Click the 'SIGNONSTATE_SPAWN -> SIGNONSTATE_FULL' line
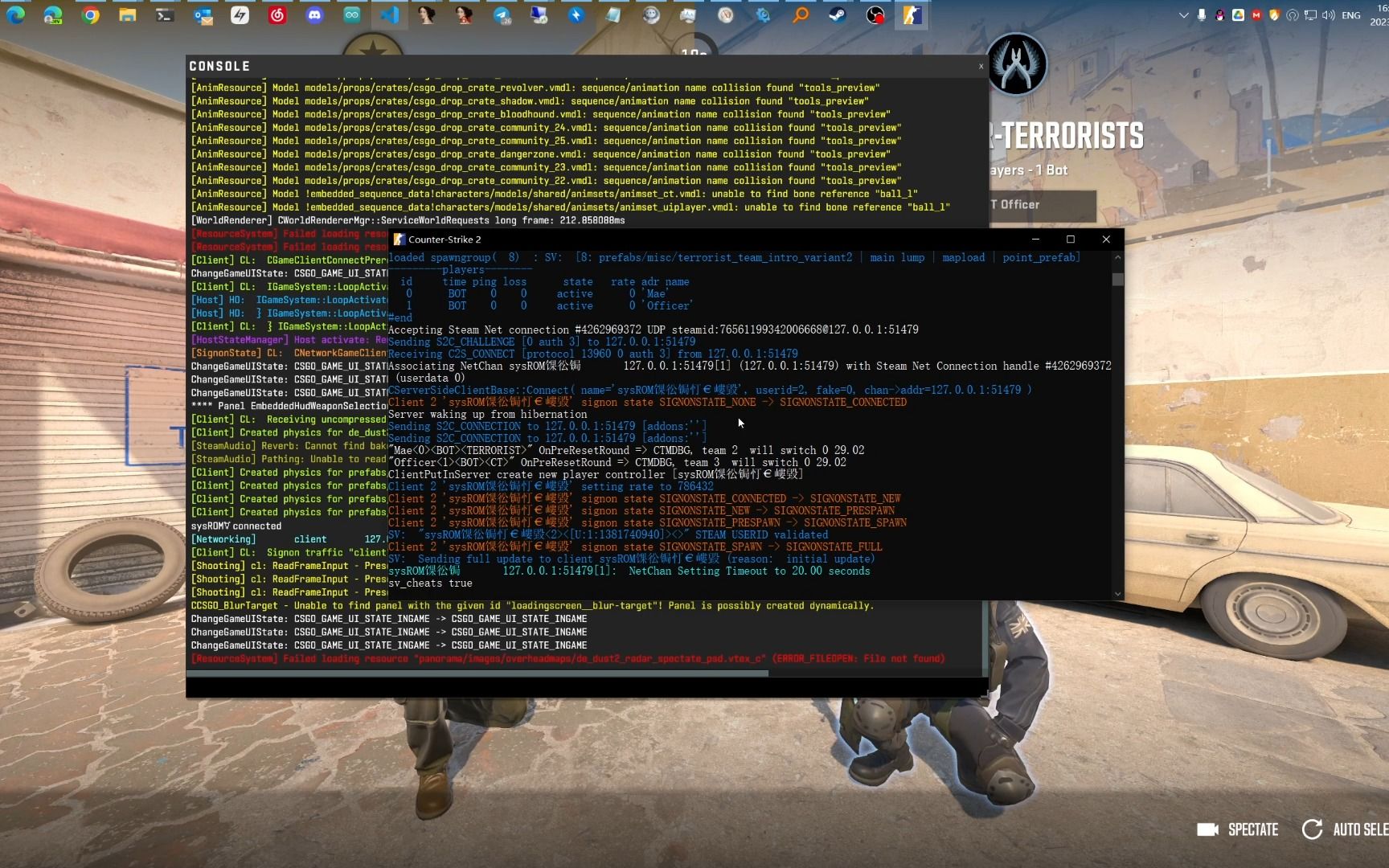The width and height of the screenshot is (1389, 868). (x=635, y=547)
